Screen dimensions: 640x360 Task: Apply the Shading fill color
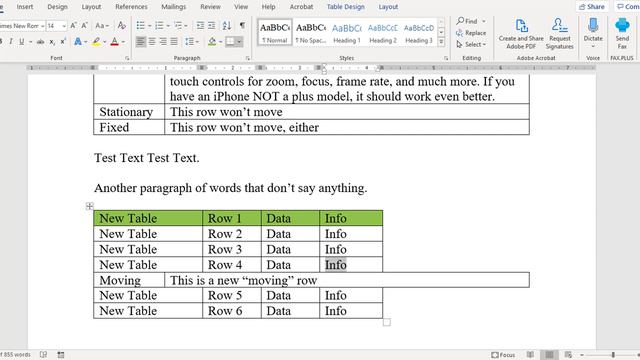tap(212, 42)
